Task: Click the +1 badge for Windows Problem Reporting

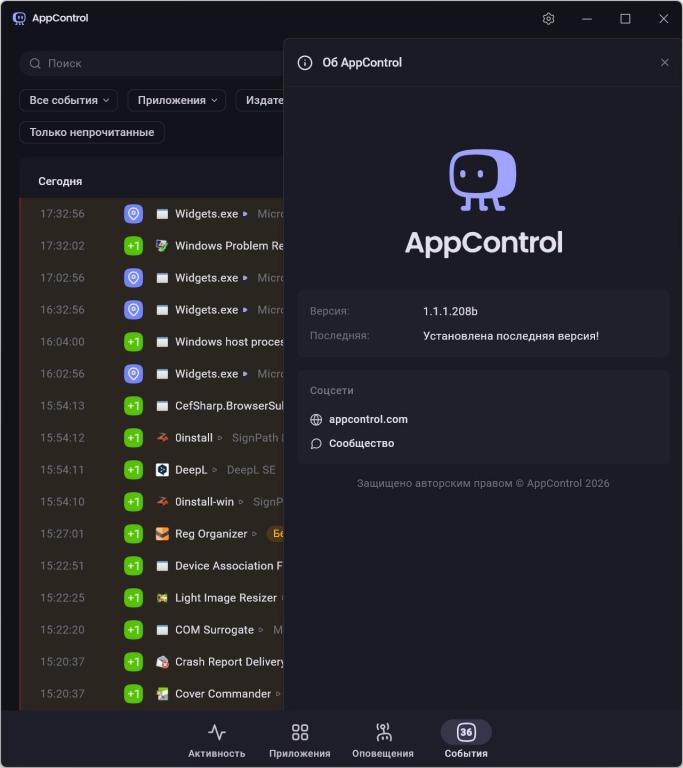Action: pos(133,246)
